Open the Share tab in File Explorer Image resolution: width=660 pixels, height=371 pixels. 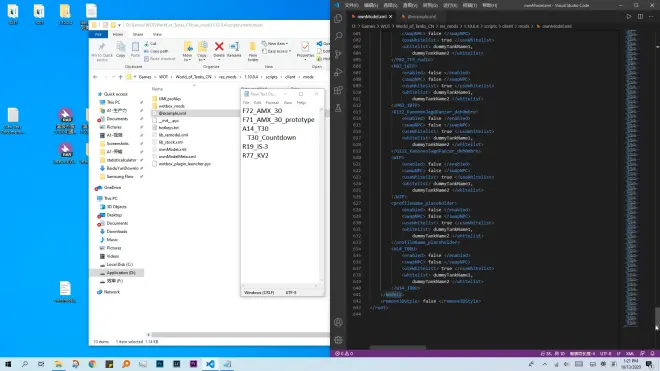pyautogui.click(x=138, y=35)
